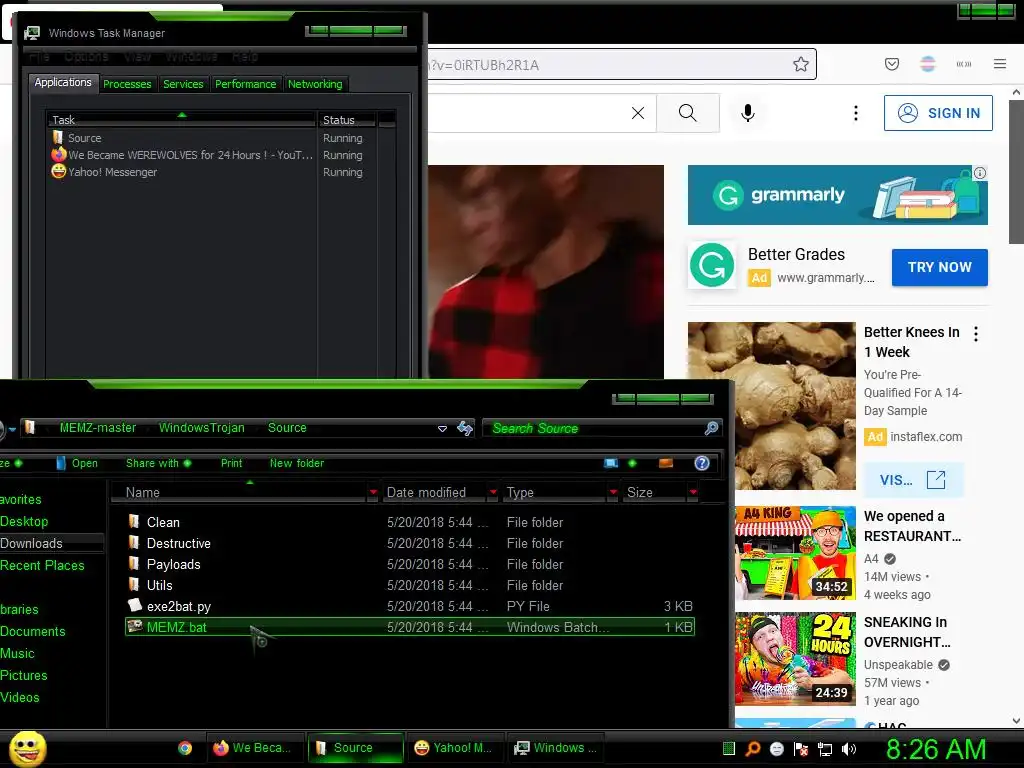Switch to Yahoo! Messenger taskbar button
Image resolution: width=1024 pixels, height=768 pixels.
click(456, 748)
